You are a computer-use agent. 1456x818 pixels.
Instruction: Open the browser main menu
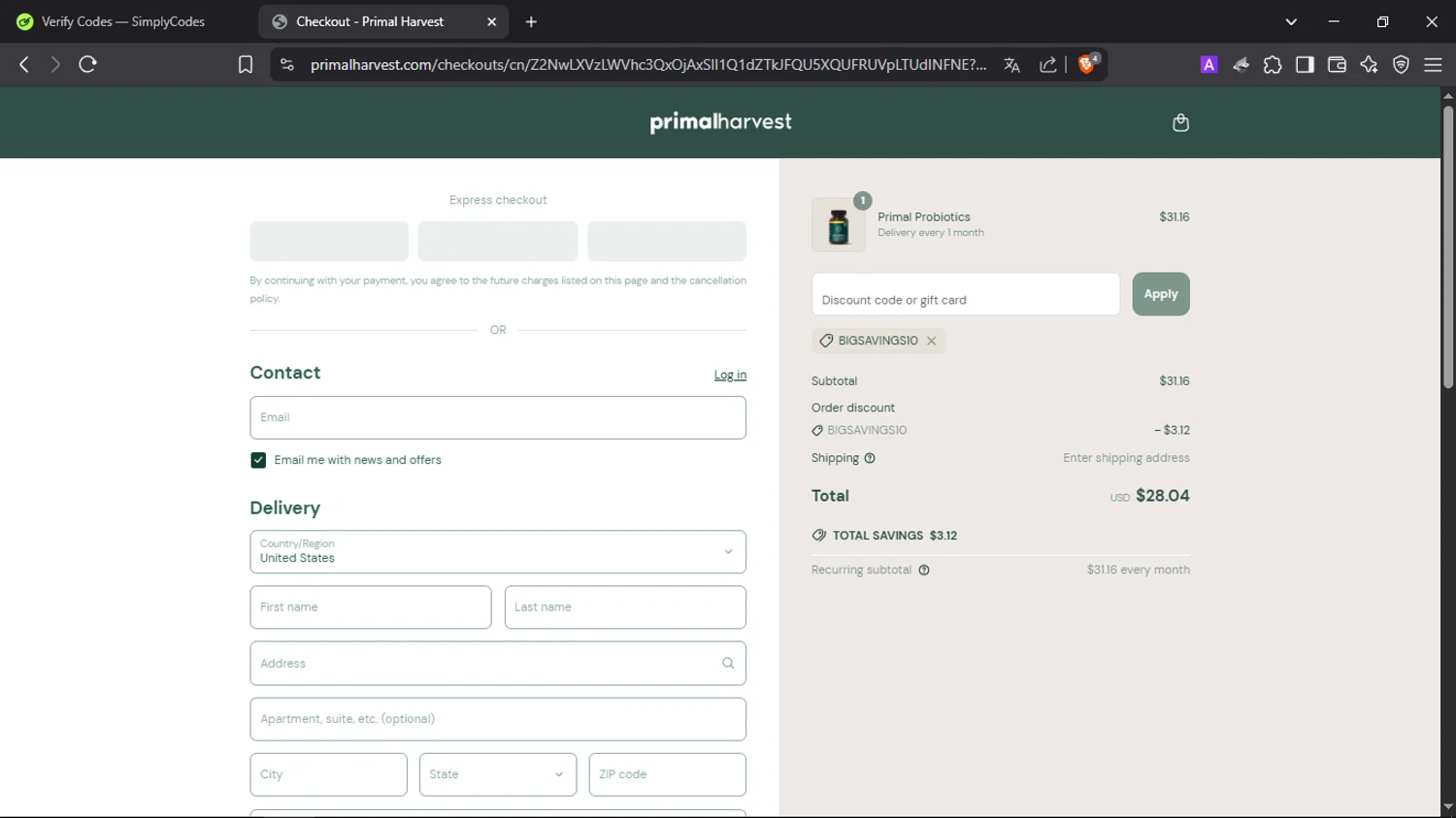1433,64
